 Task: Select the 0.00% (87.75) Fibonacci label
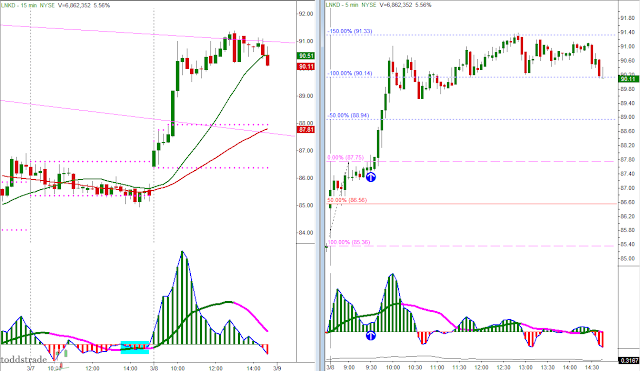pyautogui.click(x=346, y=158)
